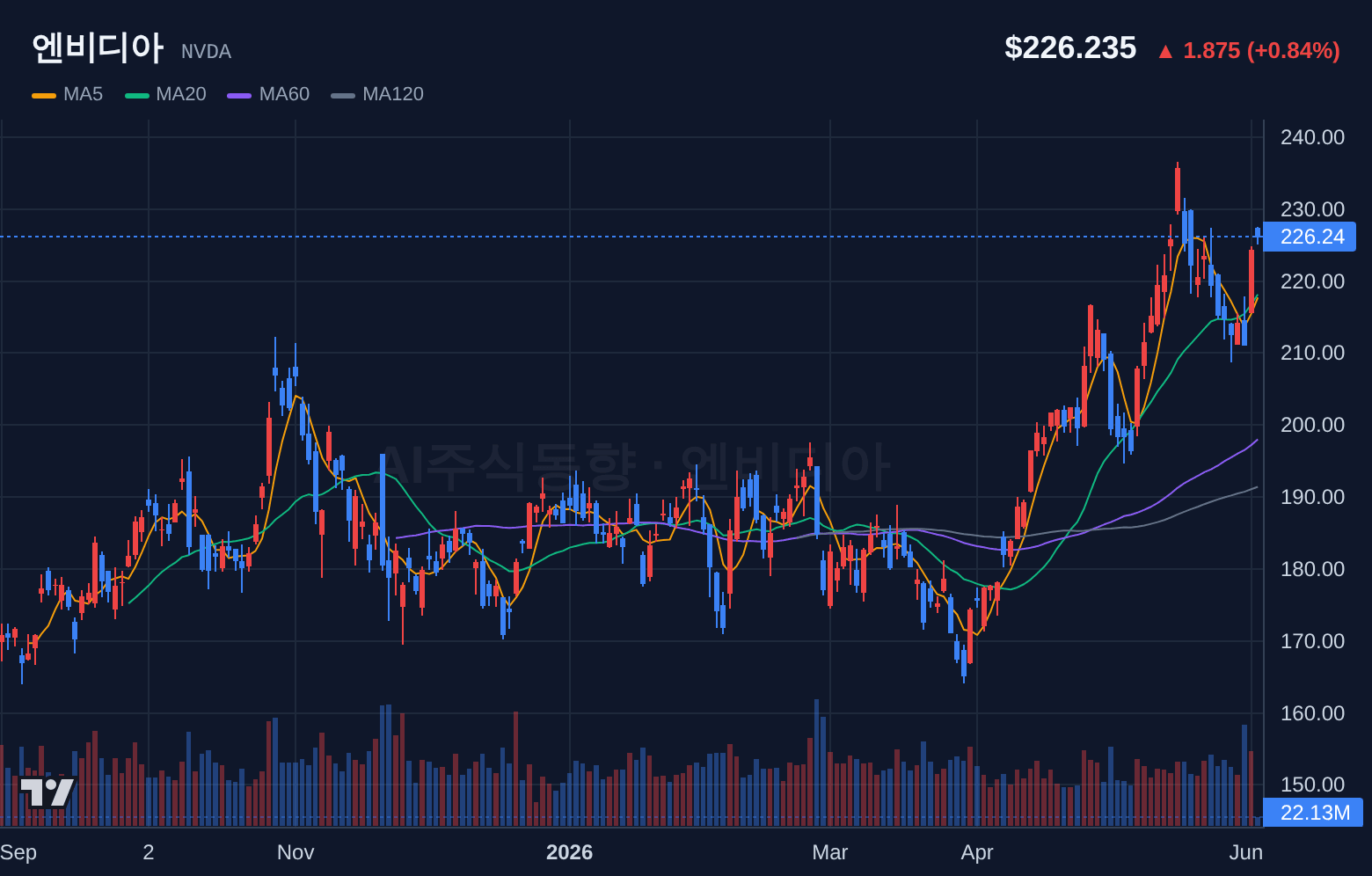
Task: Click the TradingView logo icon
Action: 47,792
